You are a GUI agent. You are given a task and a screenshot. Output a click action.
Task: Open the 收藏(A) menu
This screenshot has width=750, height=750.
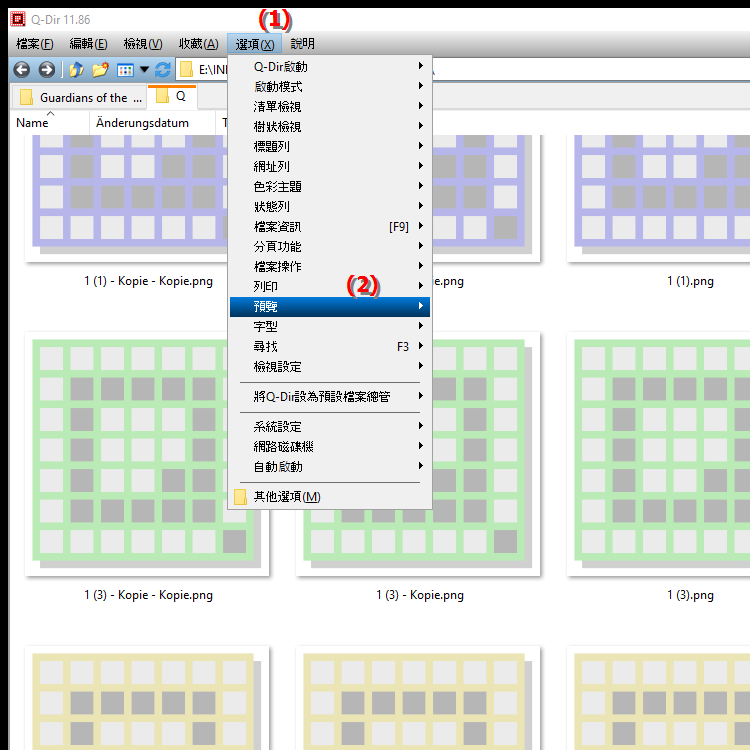coord(199,44)
